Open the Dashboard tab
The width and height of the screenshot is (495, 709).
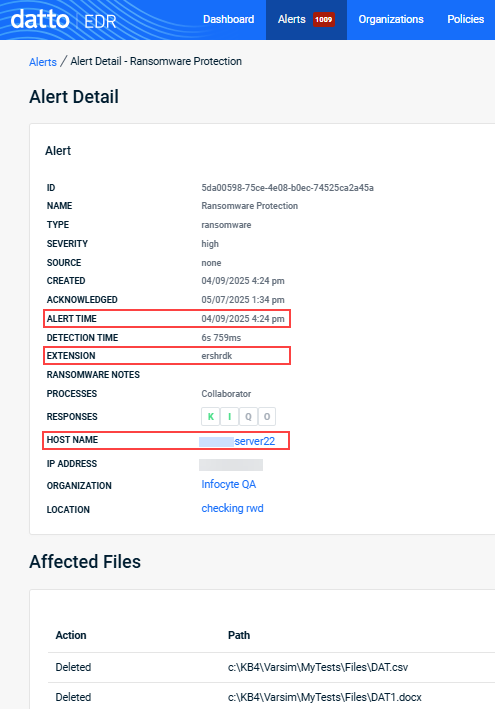229,19
